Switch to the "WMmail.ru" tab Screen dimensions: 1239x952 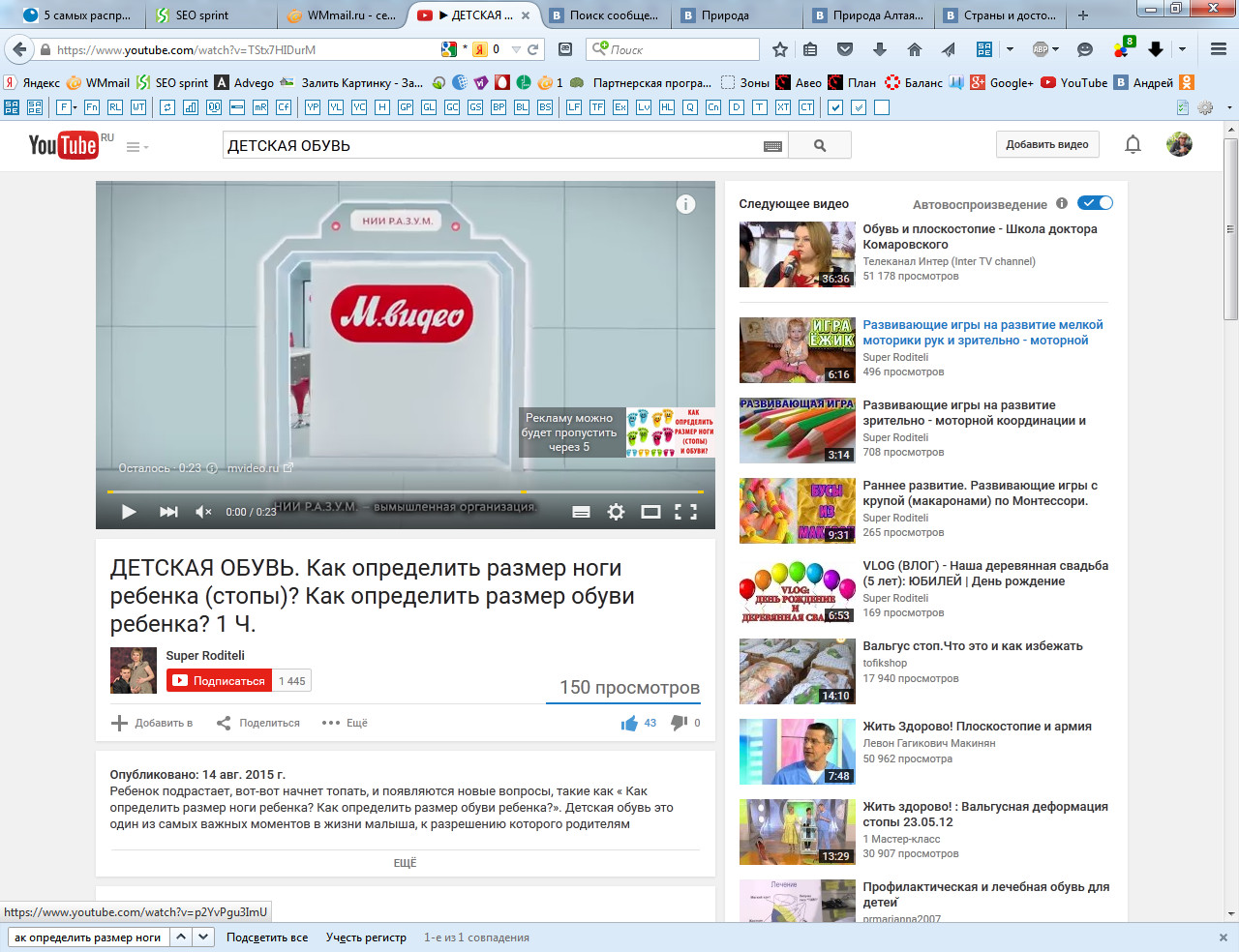[x=344, y=15]
